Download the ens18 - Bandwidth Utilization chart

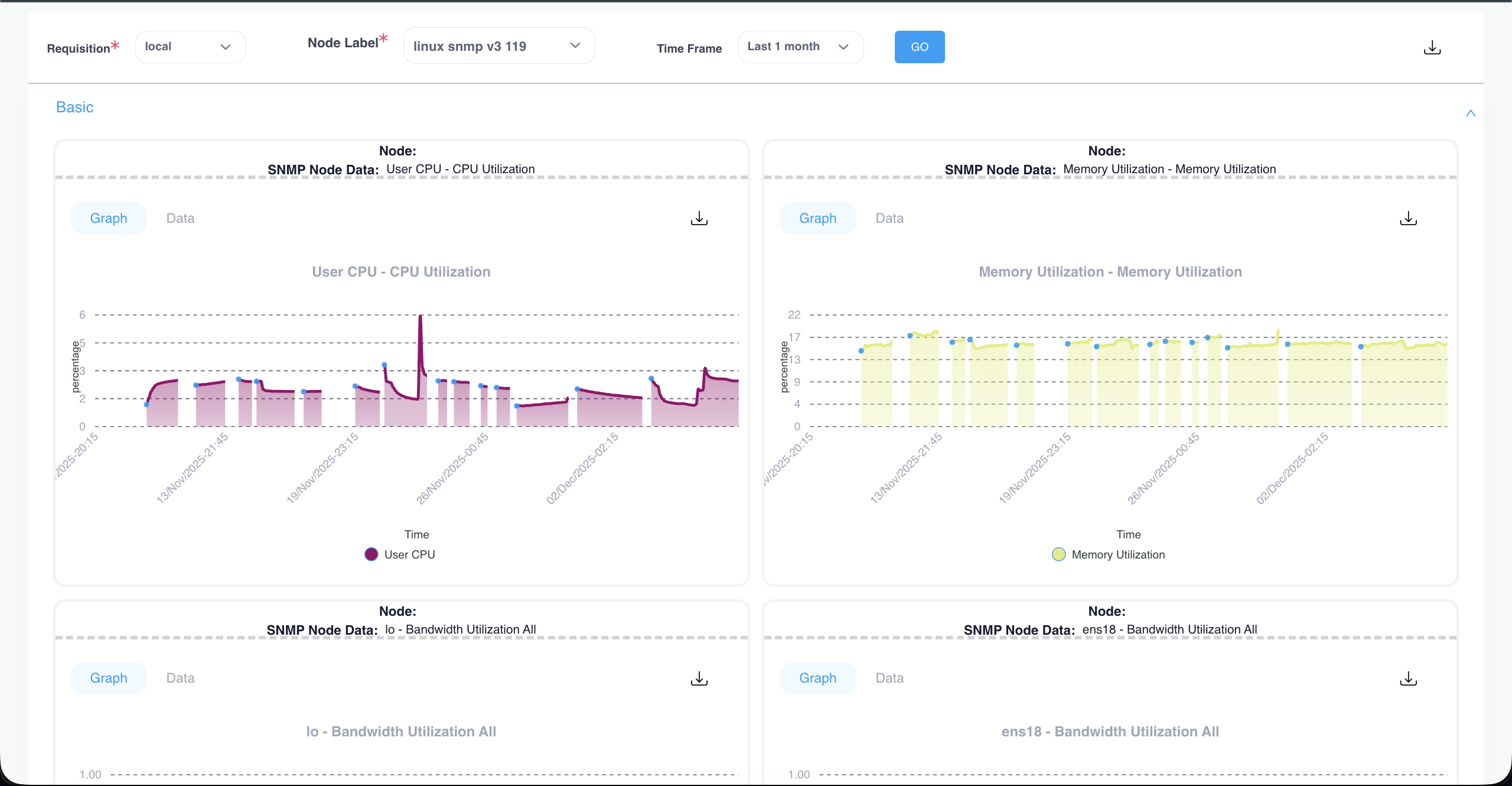point(1408,678)
